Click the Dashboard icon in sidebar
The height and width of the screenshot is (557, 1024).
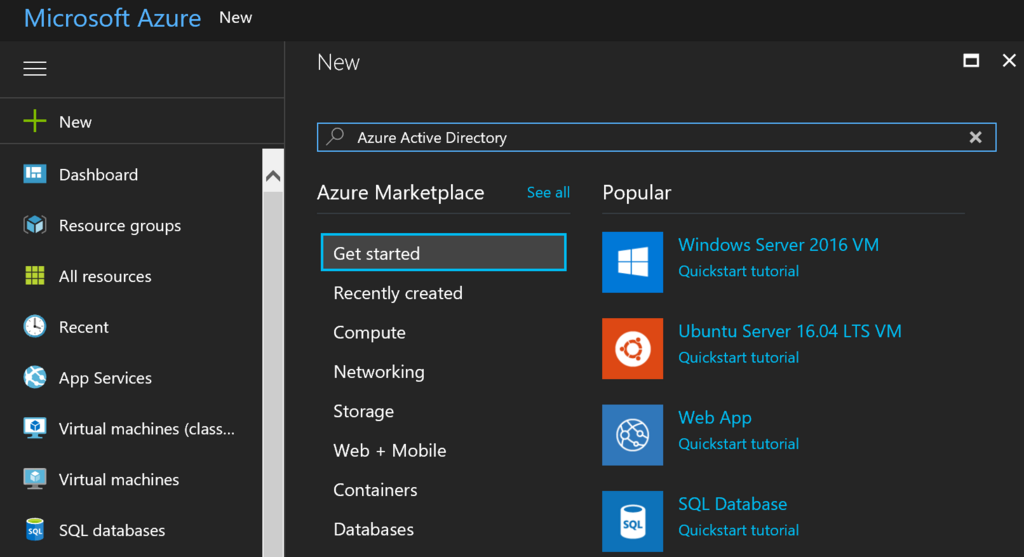[35, 174]
